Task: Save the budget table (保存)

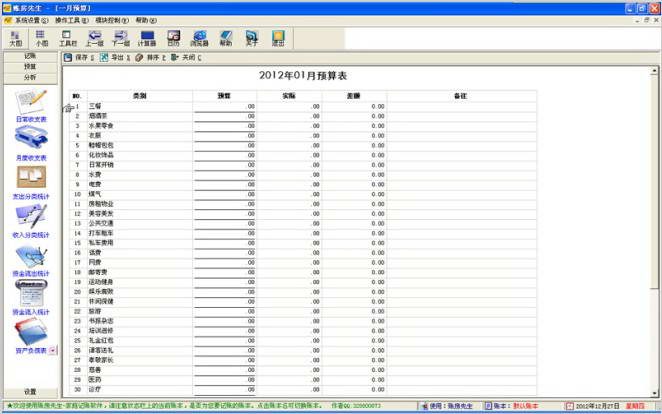Action: point(79,57)
